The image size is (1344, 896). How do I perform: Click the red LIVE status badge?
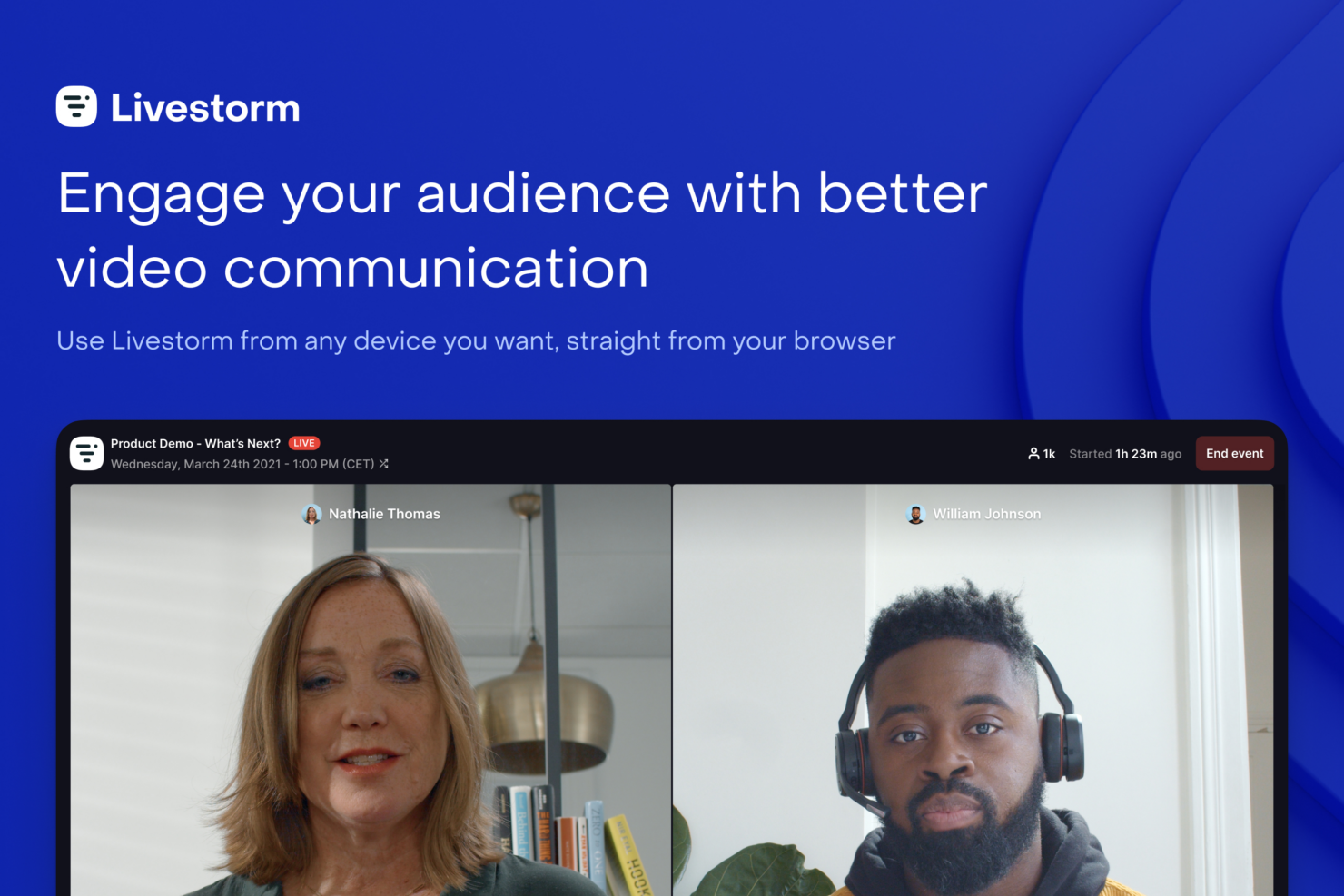pyautogui.click(x=304, y=443)
